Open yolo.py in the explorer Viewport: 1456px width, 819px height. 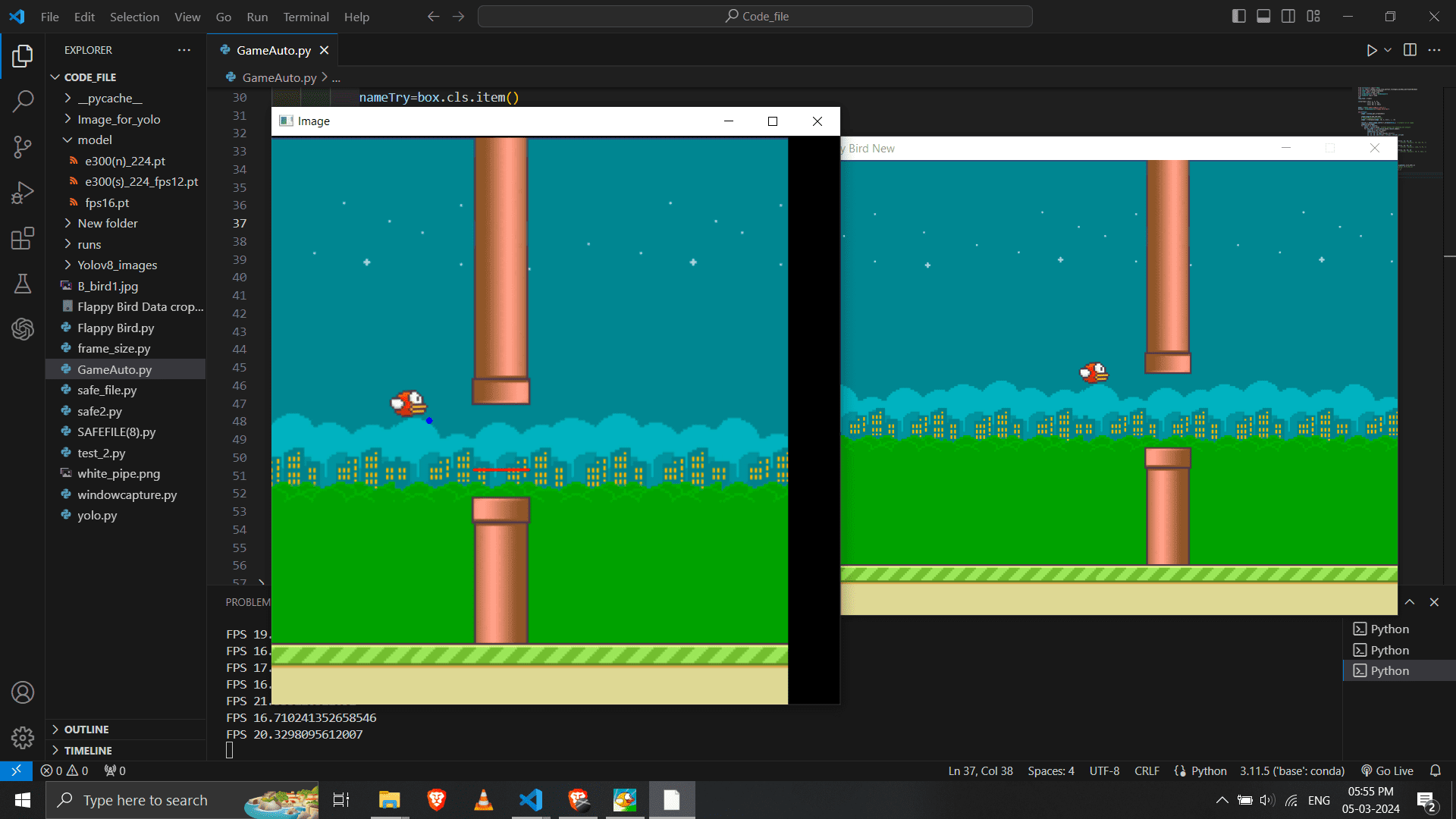tap(97, 515)
